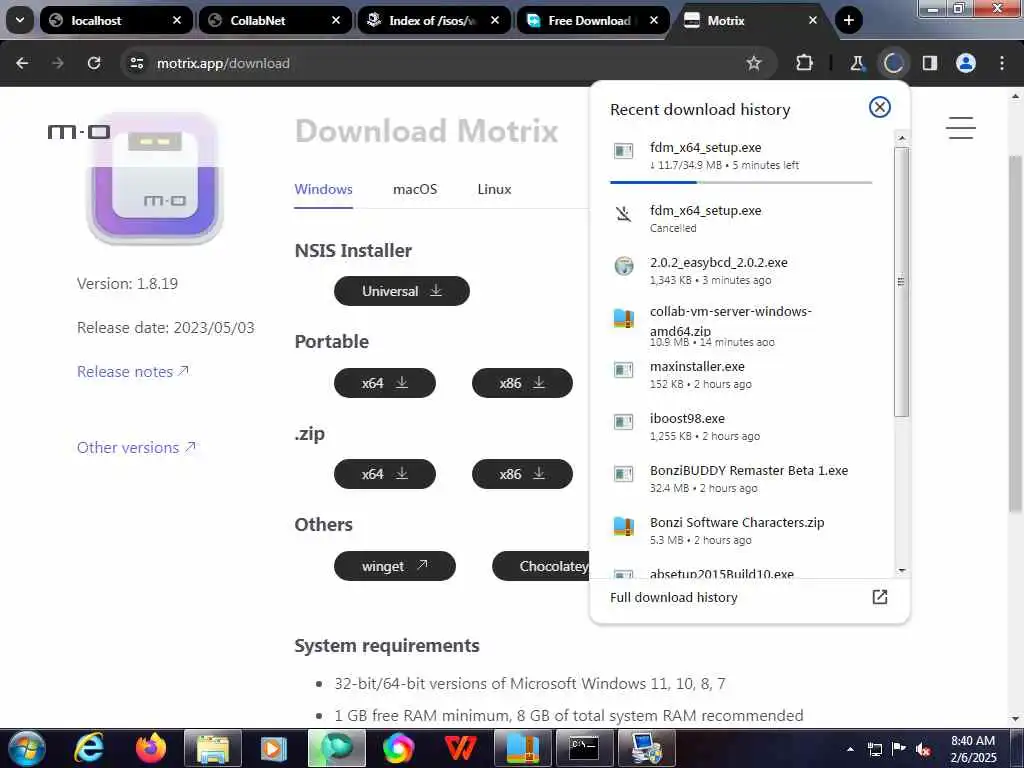Click the download popup scrollbar thumb
The width and height of the screenshot is (1024, 768).
[901, 281]
